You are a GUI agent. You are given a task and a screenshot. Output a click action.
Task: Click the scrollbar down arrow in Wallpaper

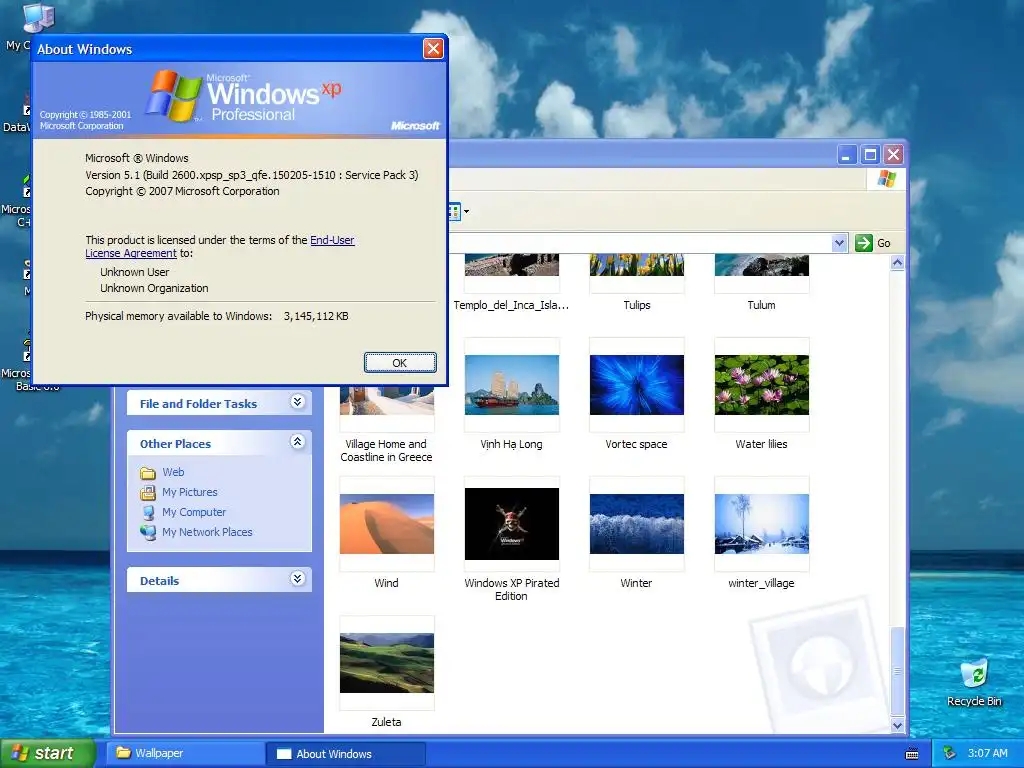(x=897, y=725)
